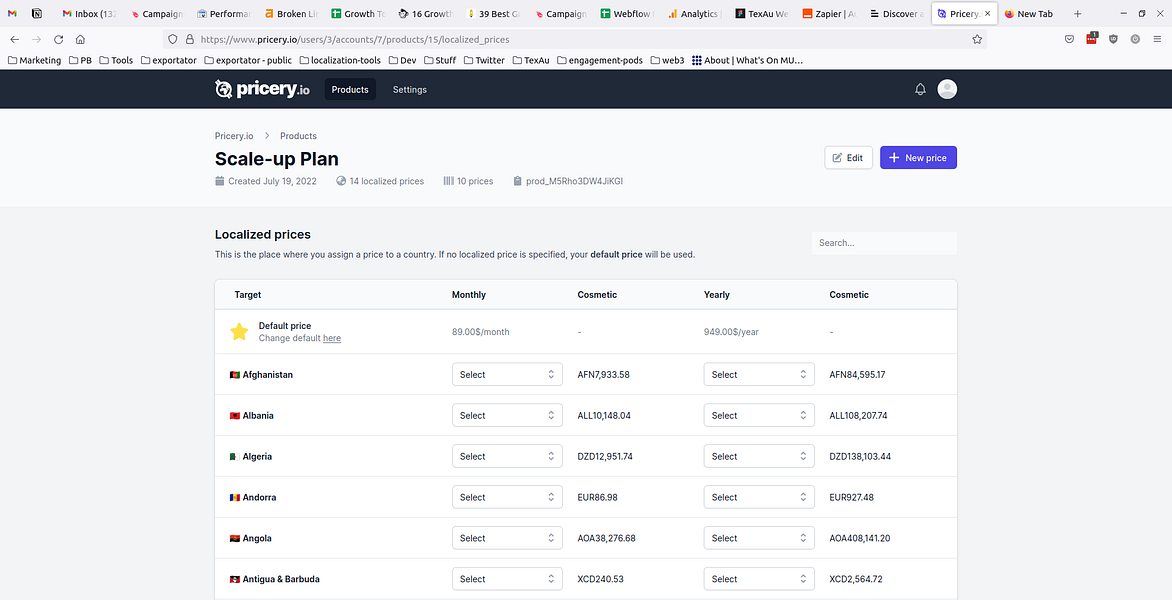Click the prod_M5Rho3DW4JiKGI product ID
The image size is (1172, 600).
tap(574, 181)
